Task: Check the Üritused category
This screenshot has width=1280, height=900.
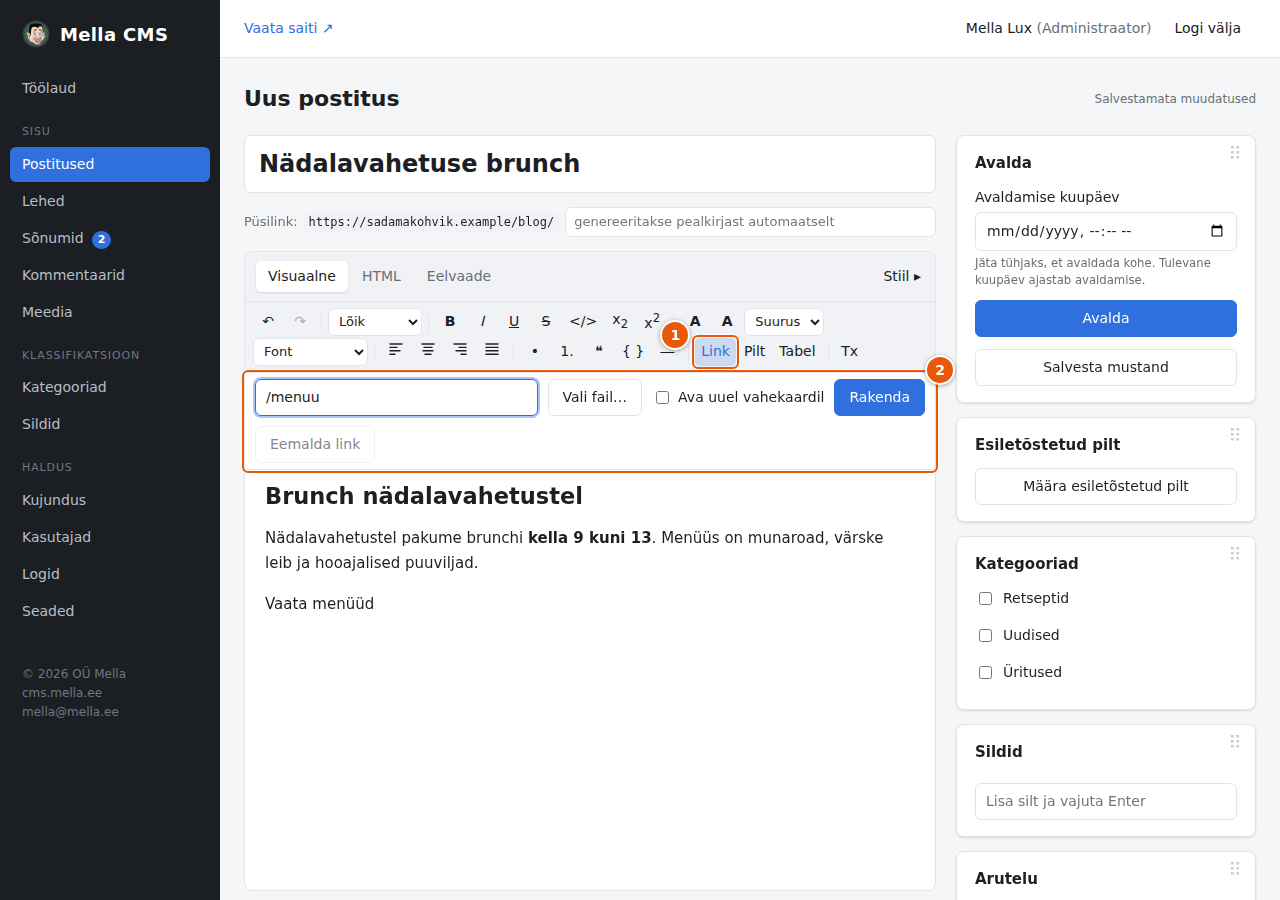Action: (985, 672)
